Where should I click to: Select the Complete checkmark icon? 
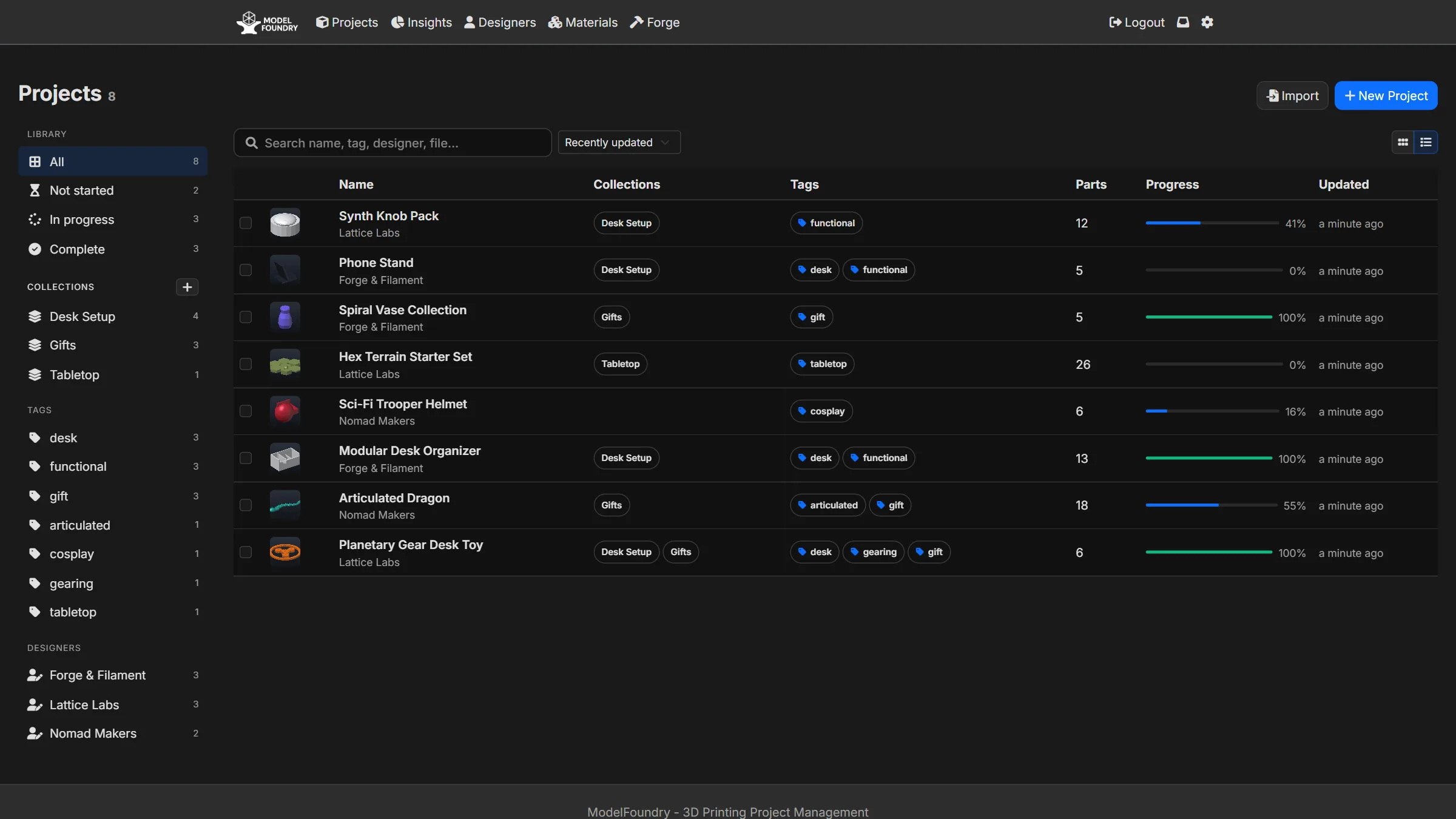pos(35,249)
